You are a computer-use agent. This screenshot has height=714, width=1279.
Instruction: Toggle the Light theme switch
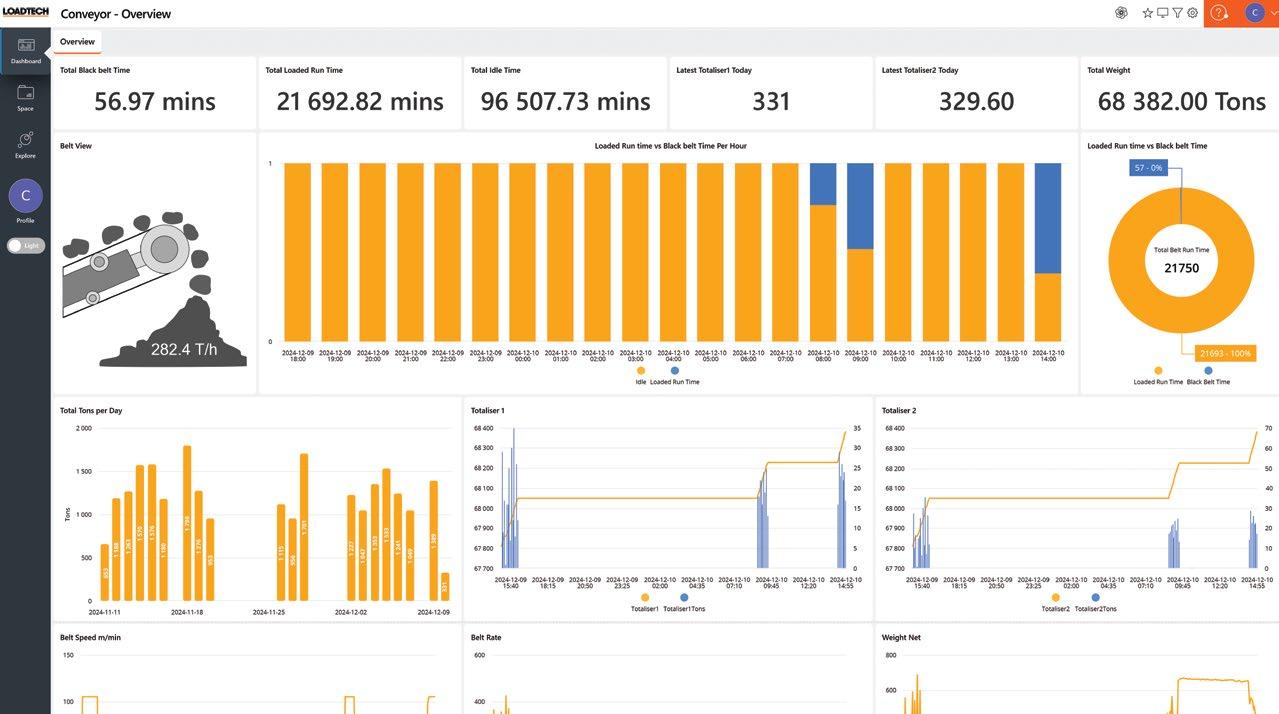click(x=26, y=245)
